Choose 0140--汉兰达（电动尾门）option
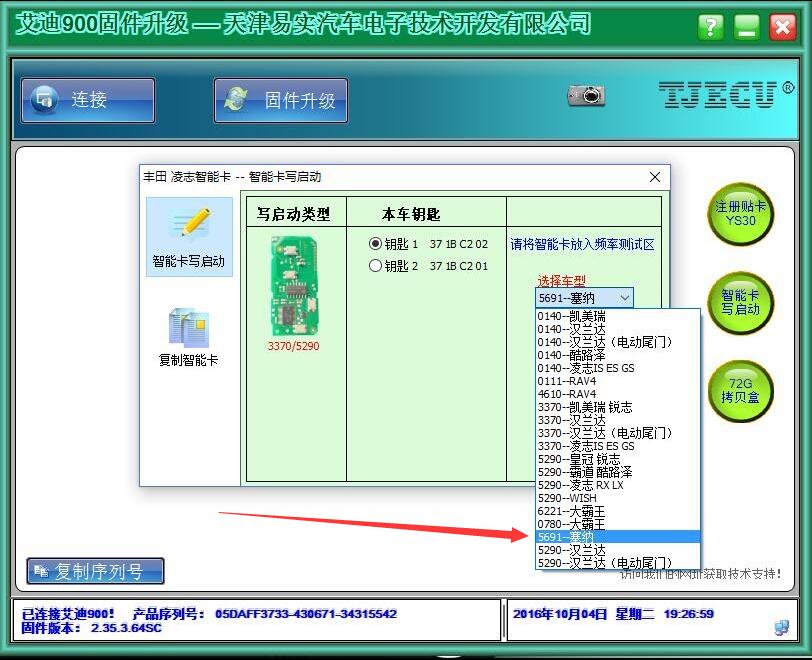Image resolution: width=812 pixels, height=660 pixels. 618,342
